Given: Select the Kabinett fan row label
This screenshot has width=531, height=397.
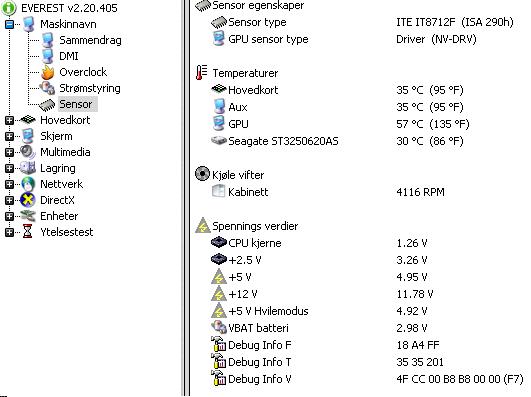Looking at the screenshot, I should coord(248,192).
